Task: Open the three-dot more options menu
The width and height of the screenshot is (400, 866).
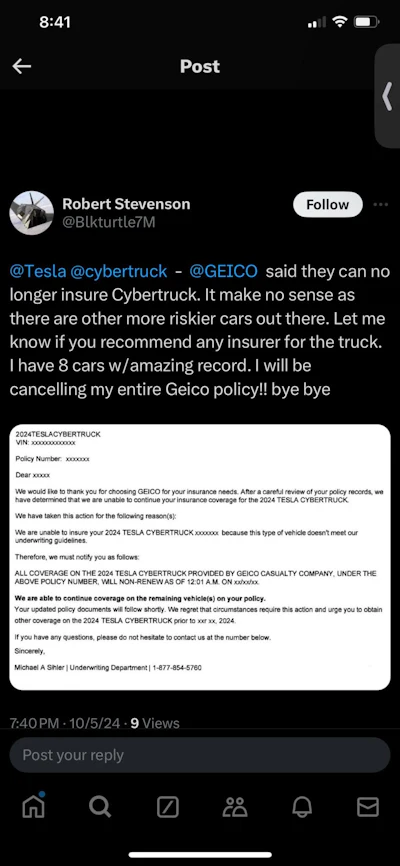Action: click(381, 204)
